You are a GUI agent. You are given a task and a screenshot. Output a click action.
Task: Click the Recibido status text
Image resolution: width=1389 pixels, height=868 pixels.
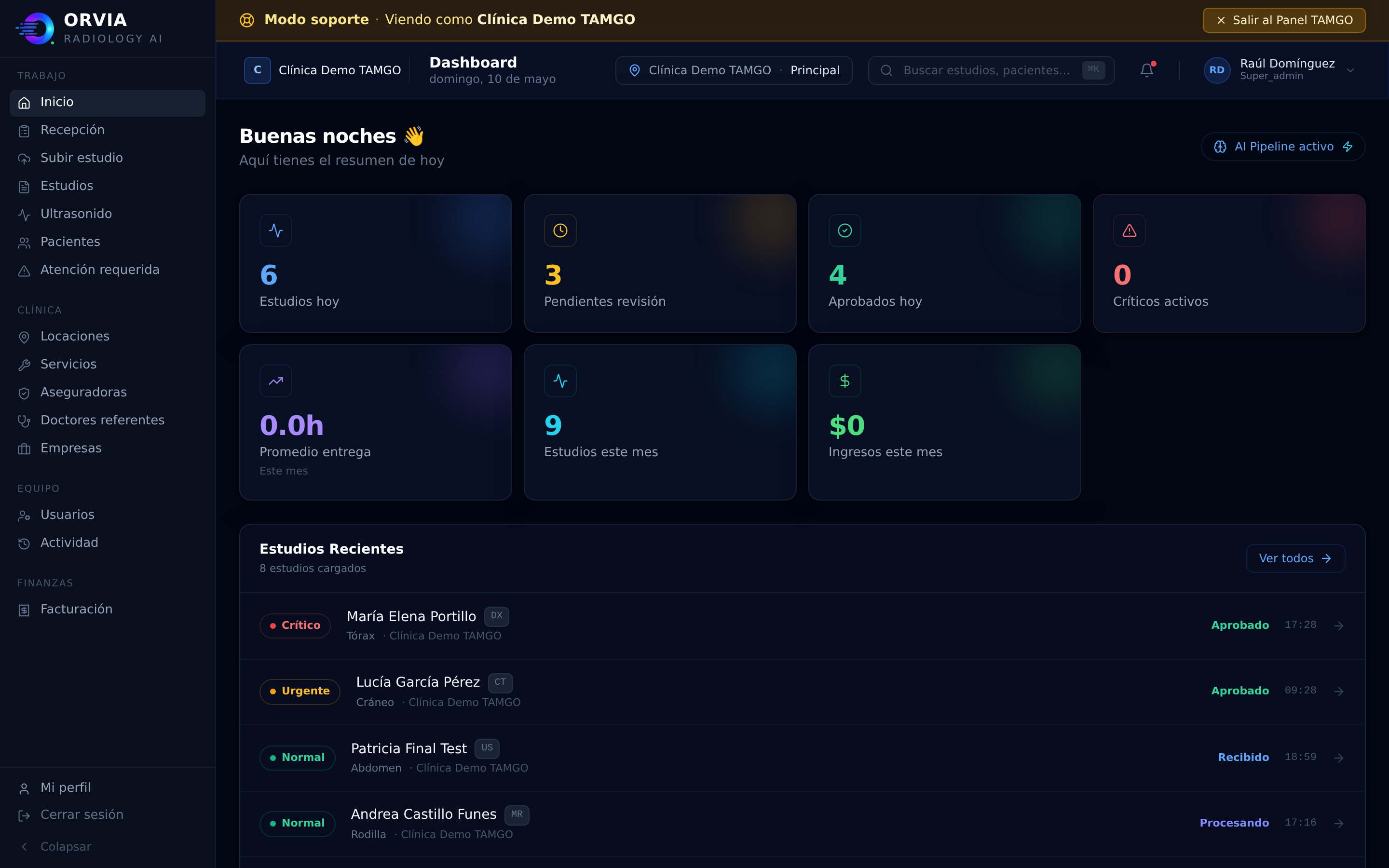(1243, 758)
